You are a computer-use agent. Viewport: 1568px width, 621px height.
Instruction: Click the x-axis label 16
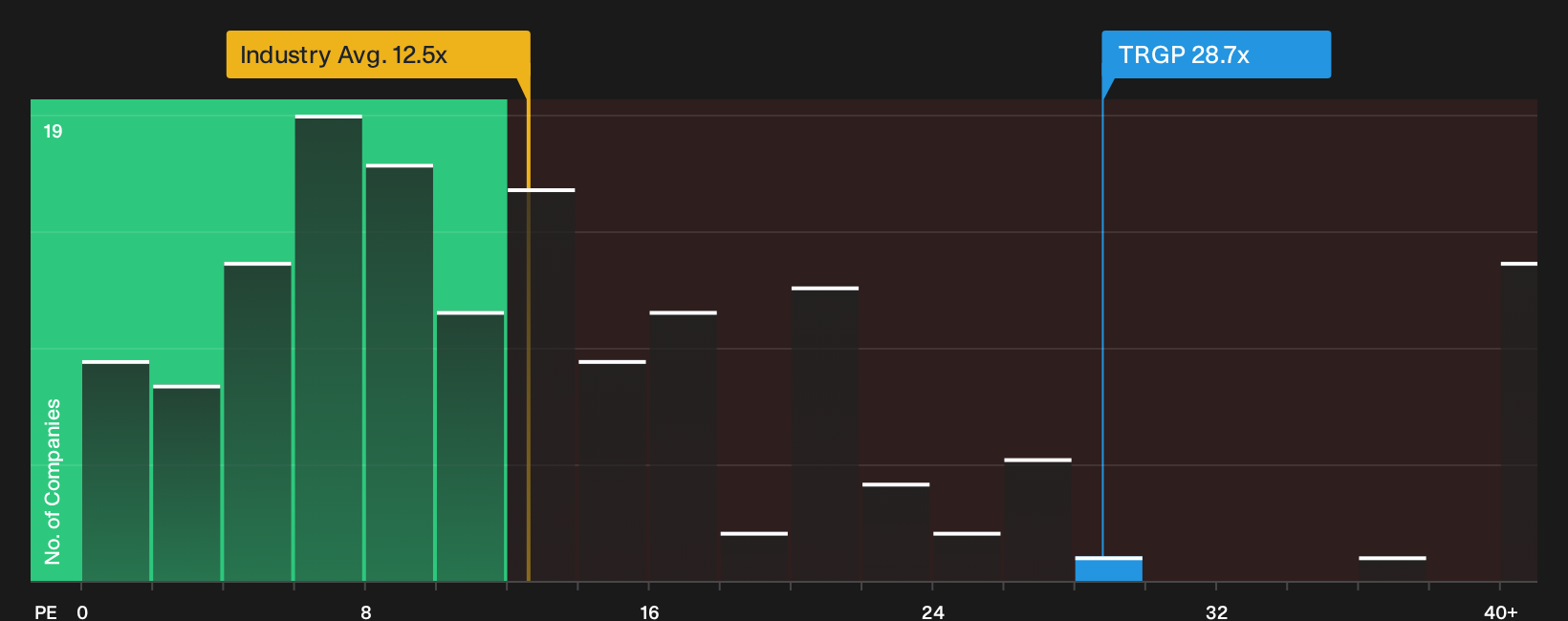click(649, 611)
